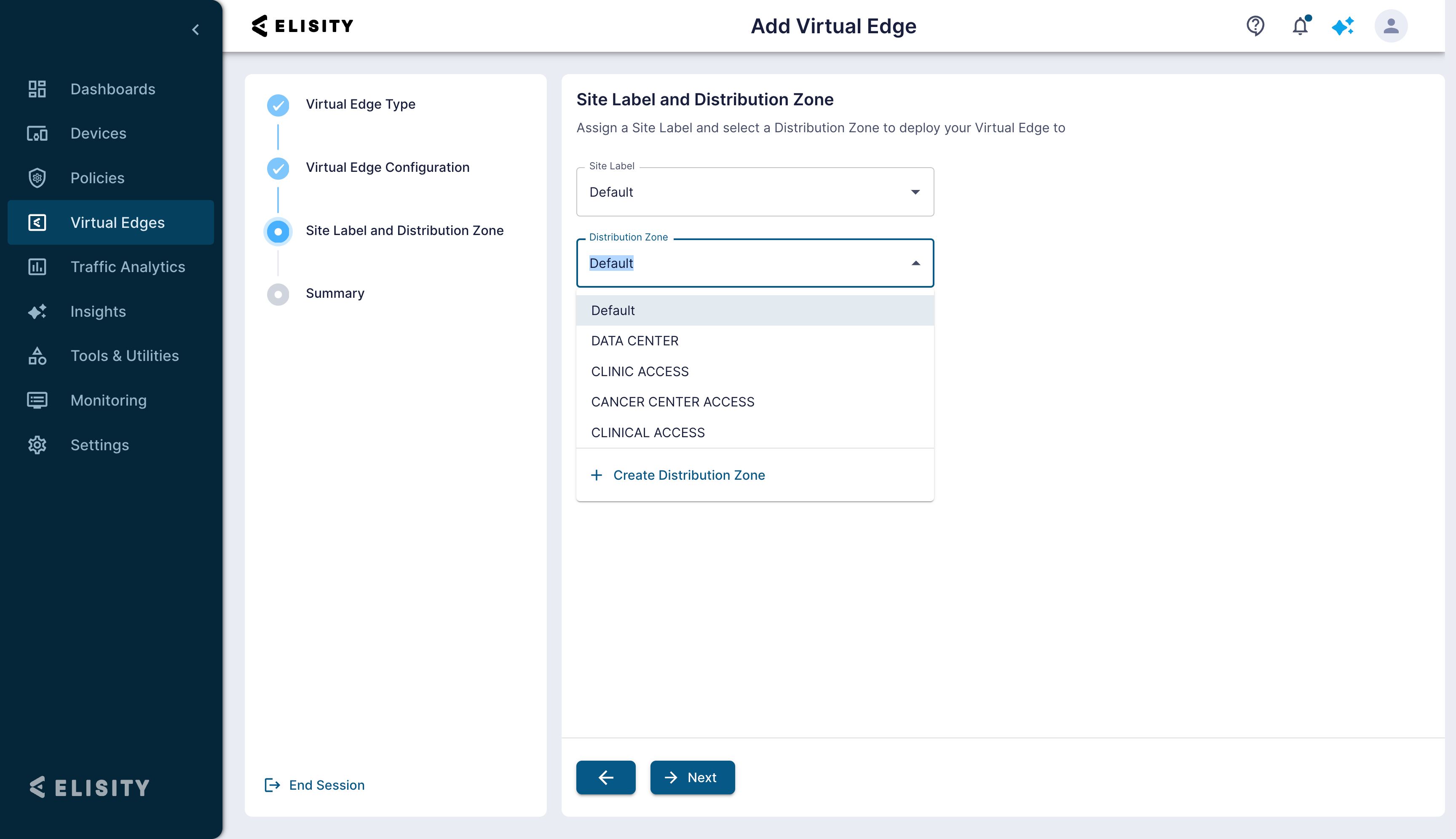Click the Settings gear icon
The height and width of the screenshot is (839, 1456).
[x=37, y=445]
